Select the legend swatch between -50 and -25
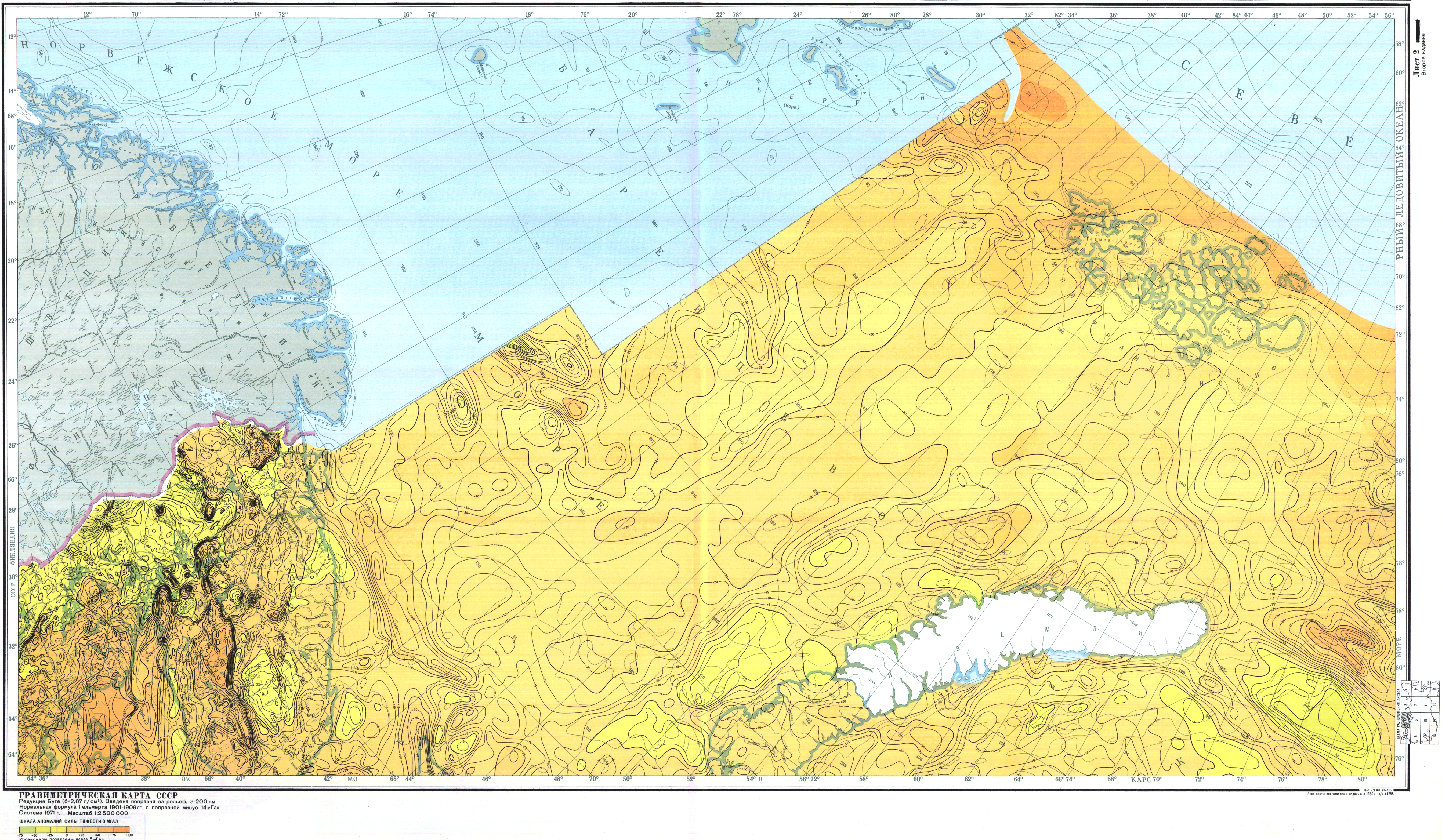 pyautogui.click(x=43, y=830)
